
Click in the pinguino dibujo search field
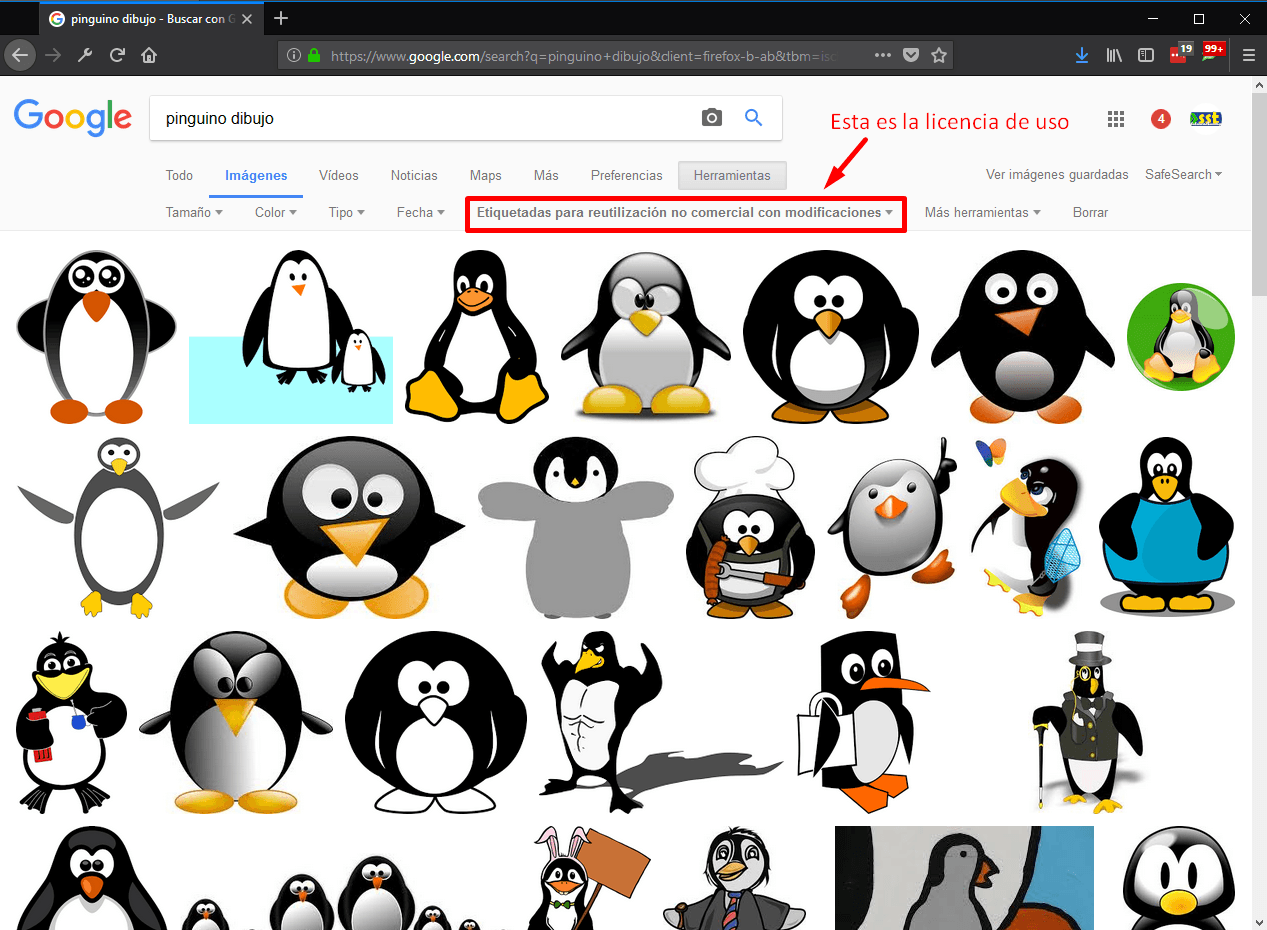425,118
